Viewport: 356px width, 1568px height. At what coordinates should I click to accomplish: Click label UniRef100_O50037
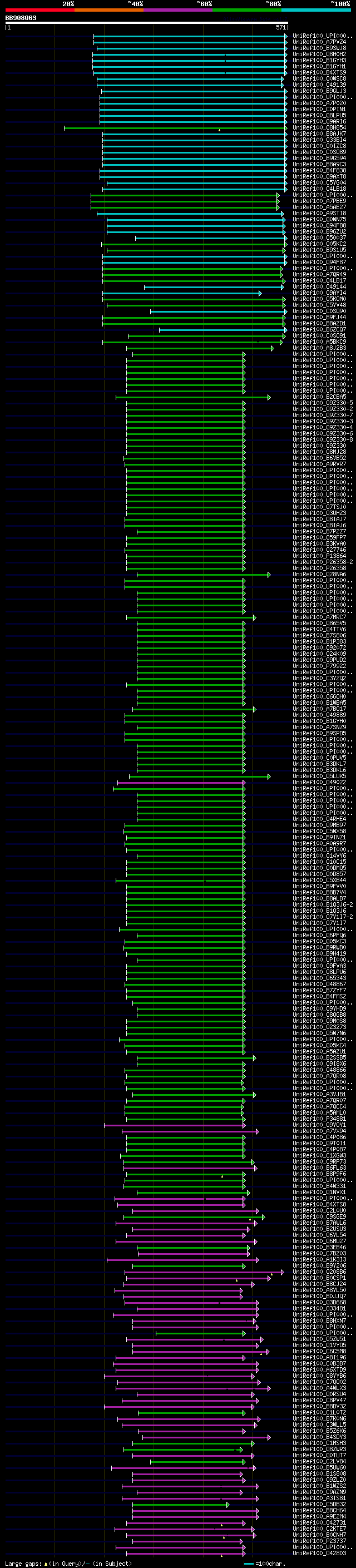coord(319,238)
